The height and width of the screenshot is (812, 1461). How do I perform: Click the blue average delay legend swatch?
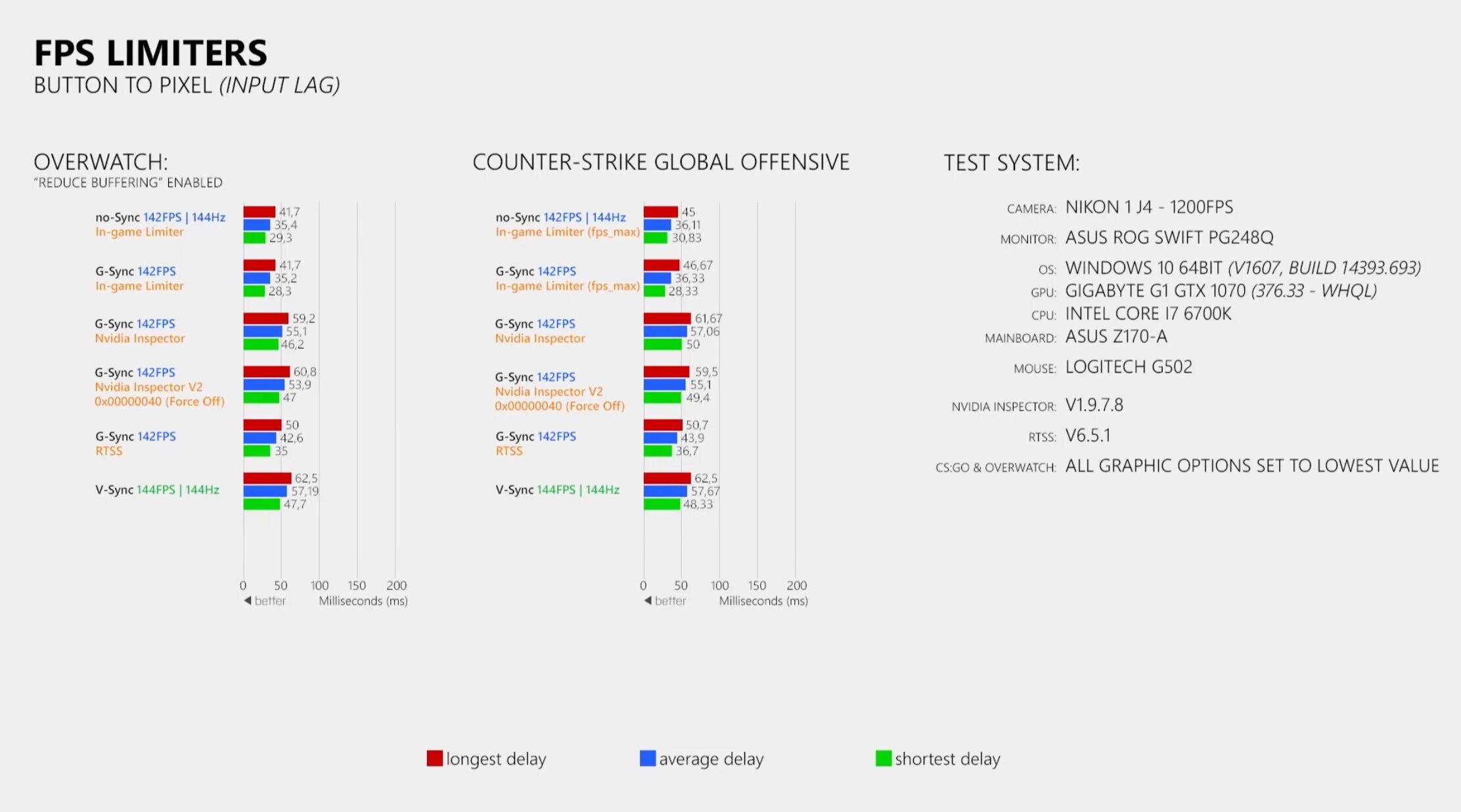[648, 758]
